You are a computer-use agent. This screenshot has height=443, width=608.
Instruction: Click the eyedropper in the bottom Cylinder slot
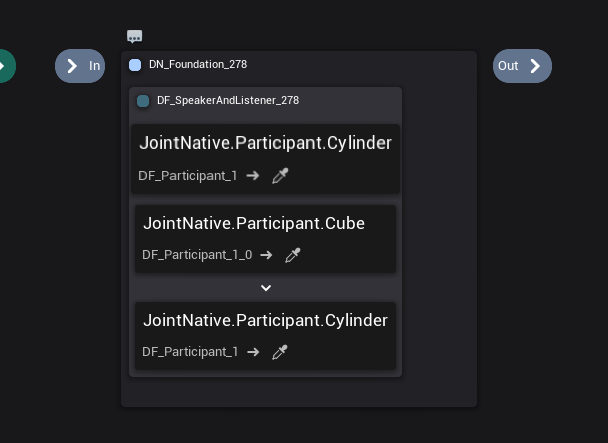[281, 352]
